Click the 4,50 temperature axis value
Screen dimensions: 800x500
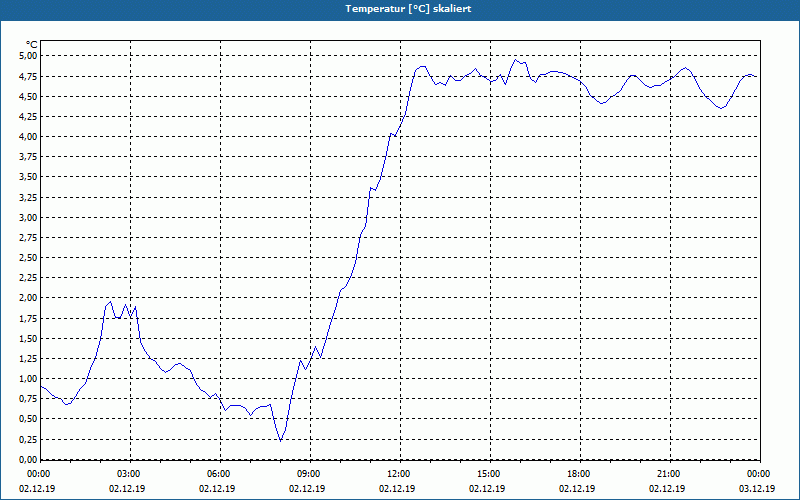point(28,96)
